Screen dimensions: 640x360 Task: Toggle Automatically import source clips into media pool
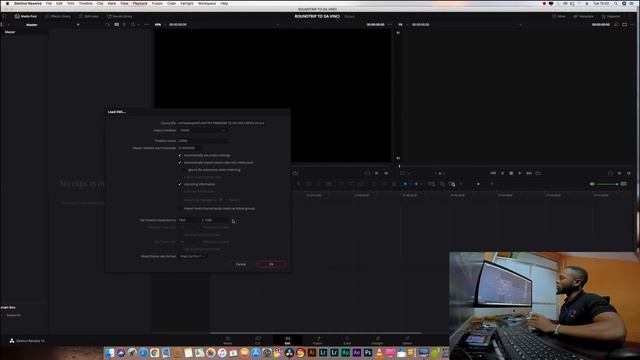pyautogui.click(x=180, y=162)
